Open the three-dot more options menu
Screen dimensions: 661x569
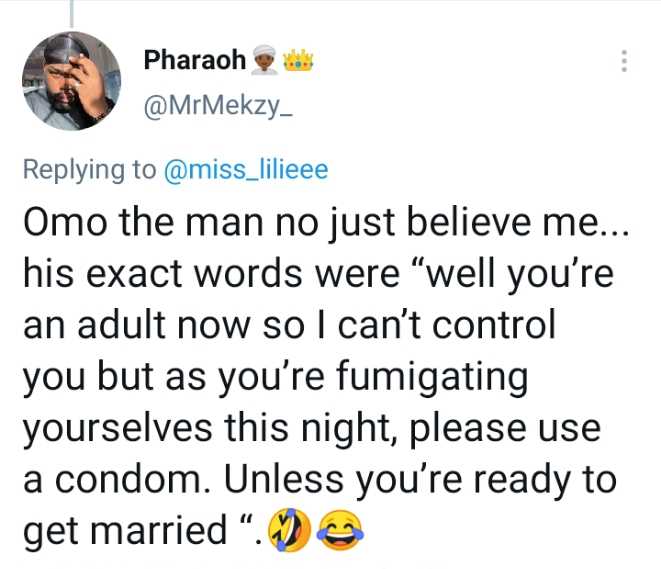tap(624, 60)
